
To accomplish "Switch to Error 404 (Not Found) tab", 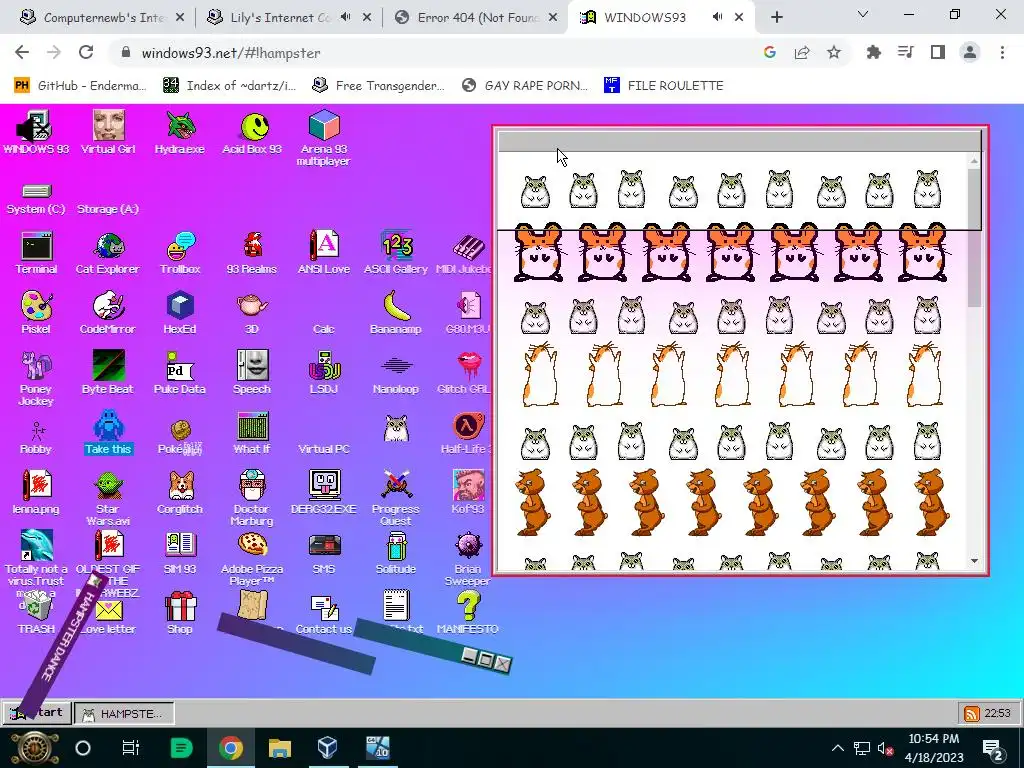I will pos(477,17).
